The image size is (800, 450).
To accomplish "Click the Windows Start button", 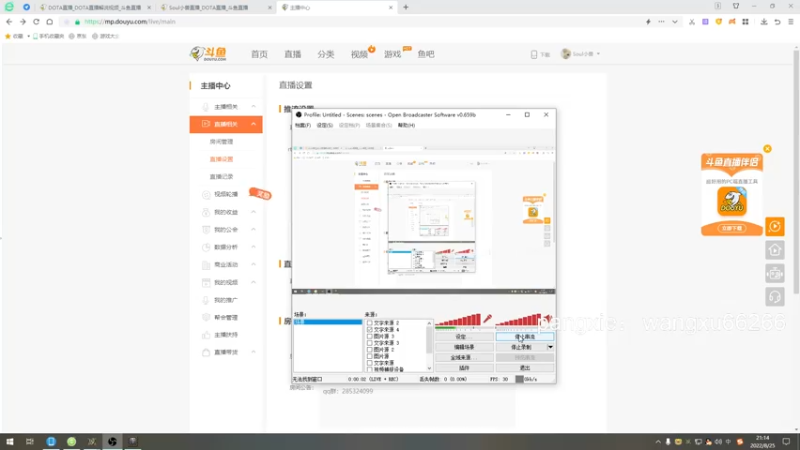I will (x=10, y=442).
